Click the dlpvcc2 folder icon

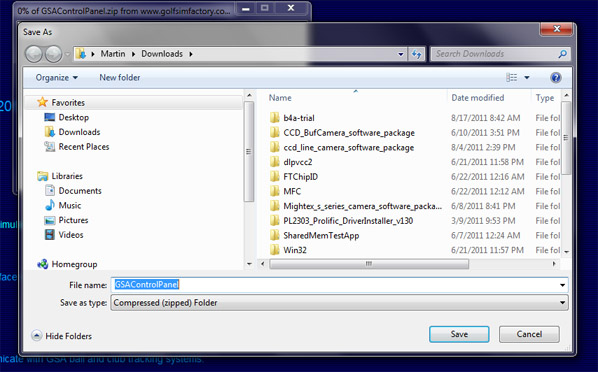274,162
